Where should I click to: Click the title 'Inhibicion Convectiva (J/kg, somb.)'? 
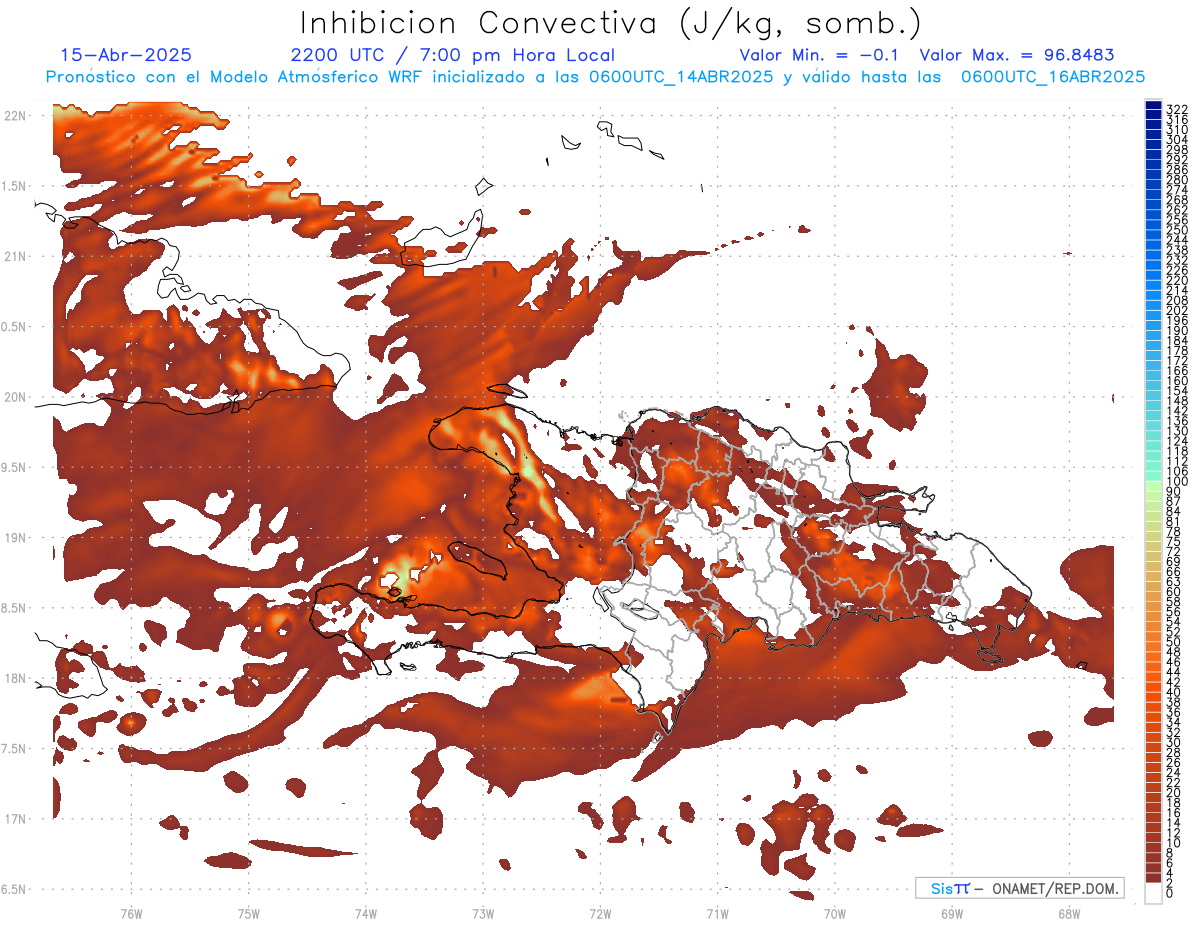click(611, 23)
